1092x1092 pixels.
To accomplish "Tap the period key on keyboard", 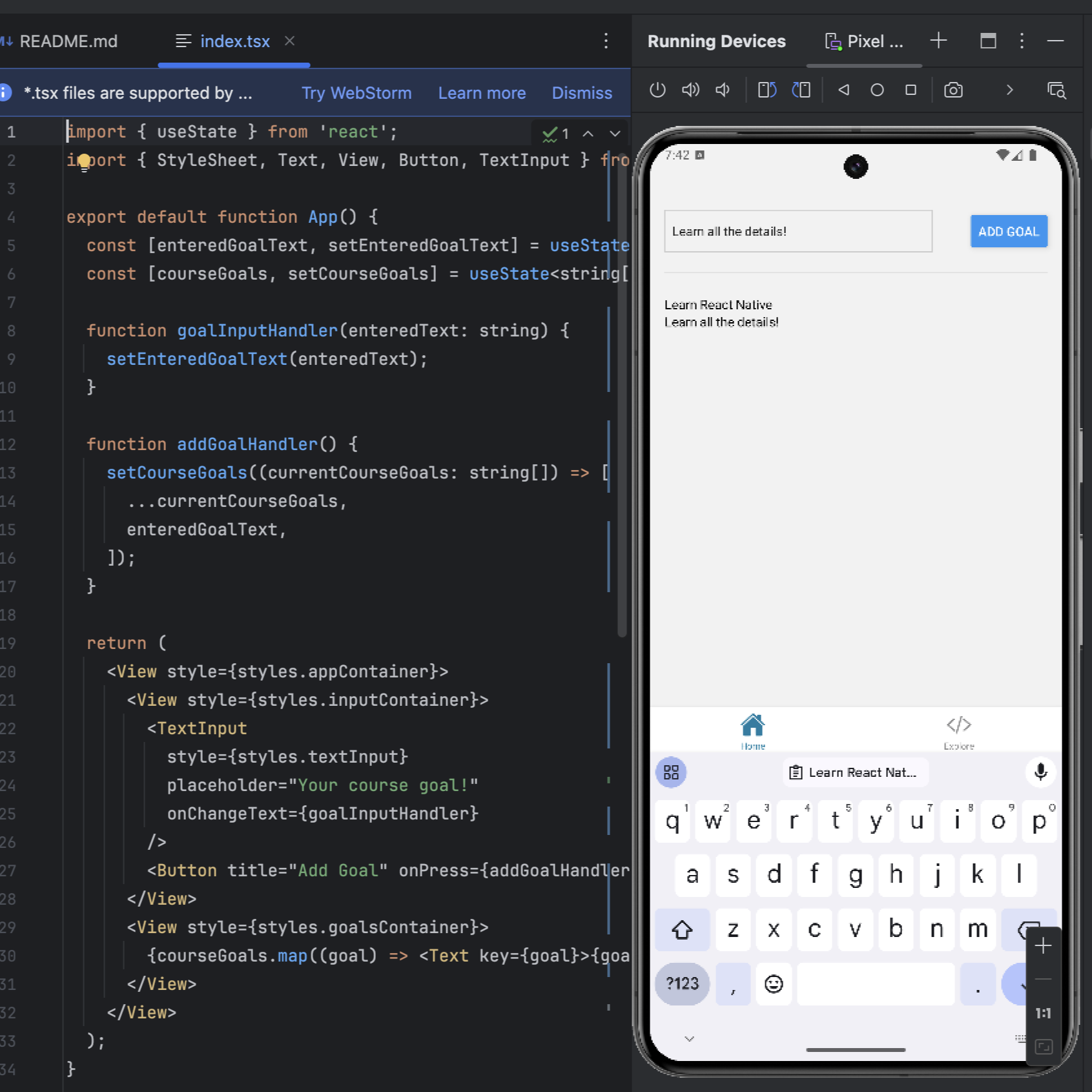I will point(978,984).
